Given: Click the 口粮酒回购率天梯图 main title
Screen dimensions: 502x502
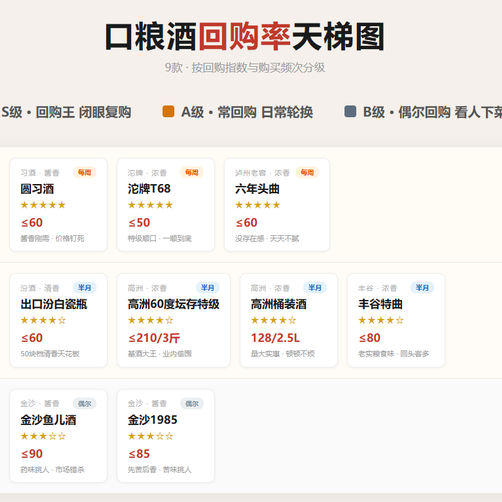Looking at the screenshot, I should [x=245, y=36].
